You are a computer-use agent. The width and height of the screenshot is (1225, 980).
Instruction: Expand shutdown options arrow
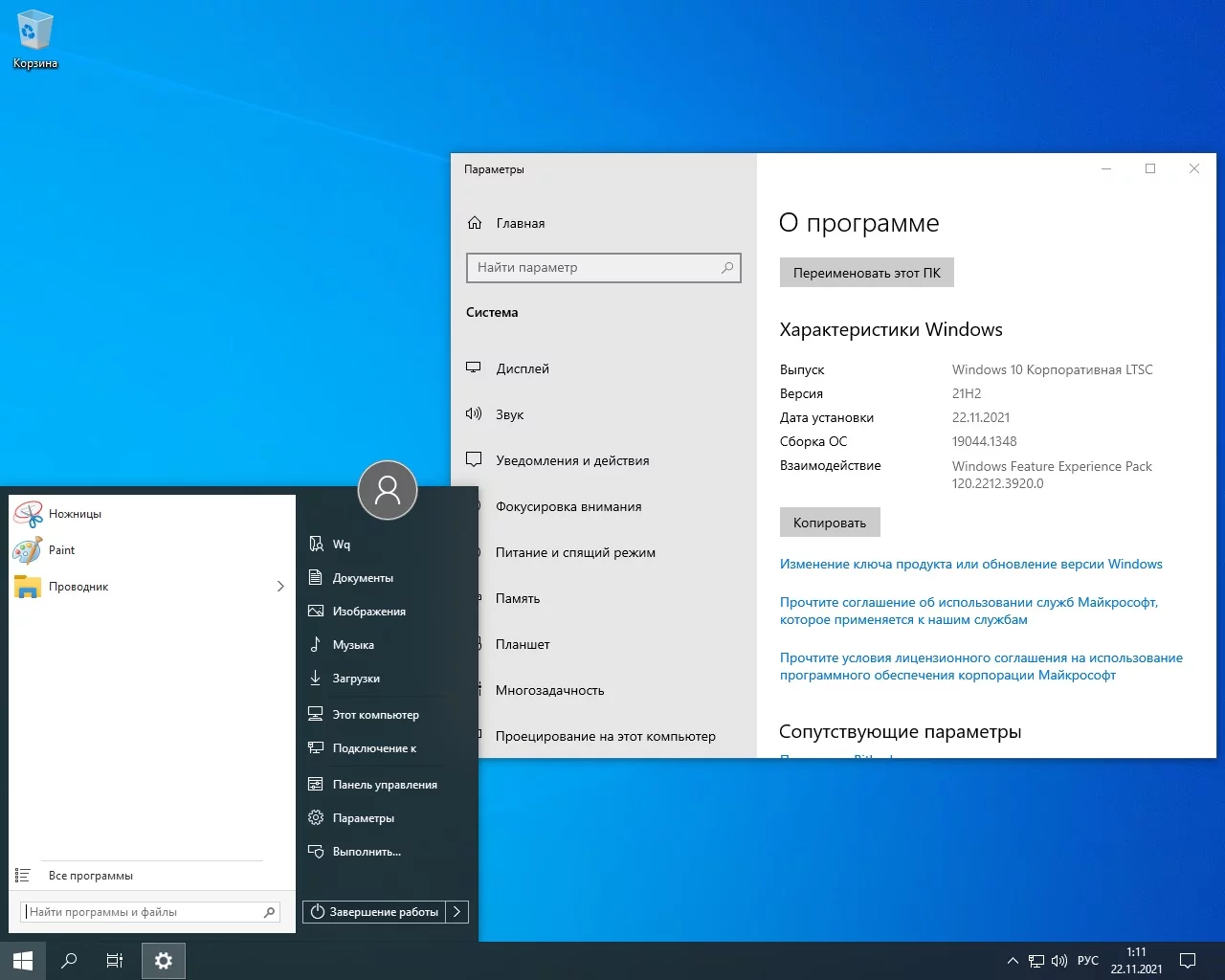tap(457, 912)
